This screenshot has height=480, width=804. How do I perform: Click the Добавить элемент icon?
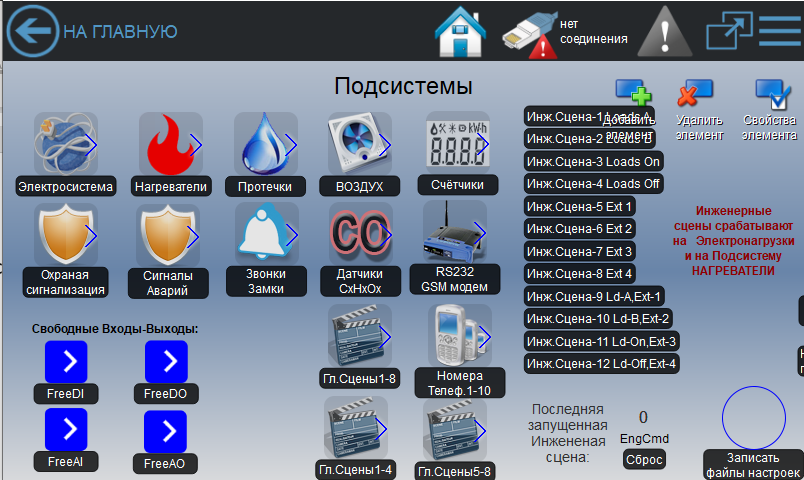(x=632, y=97)
